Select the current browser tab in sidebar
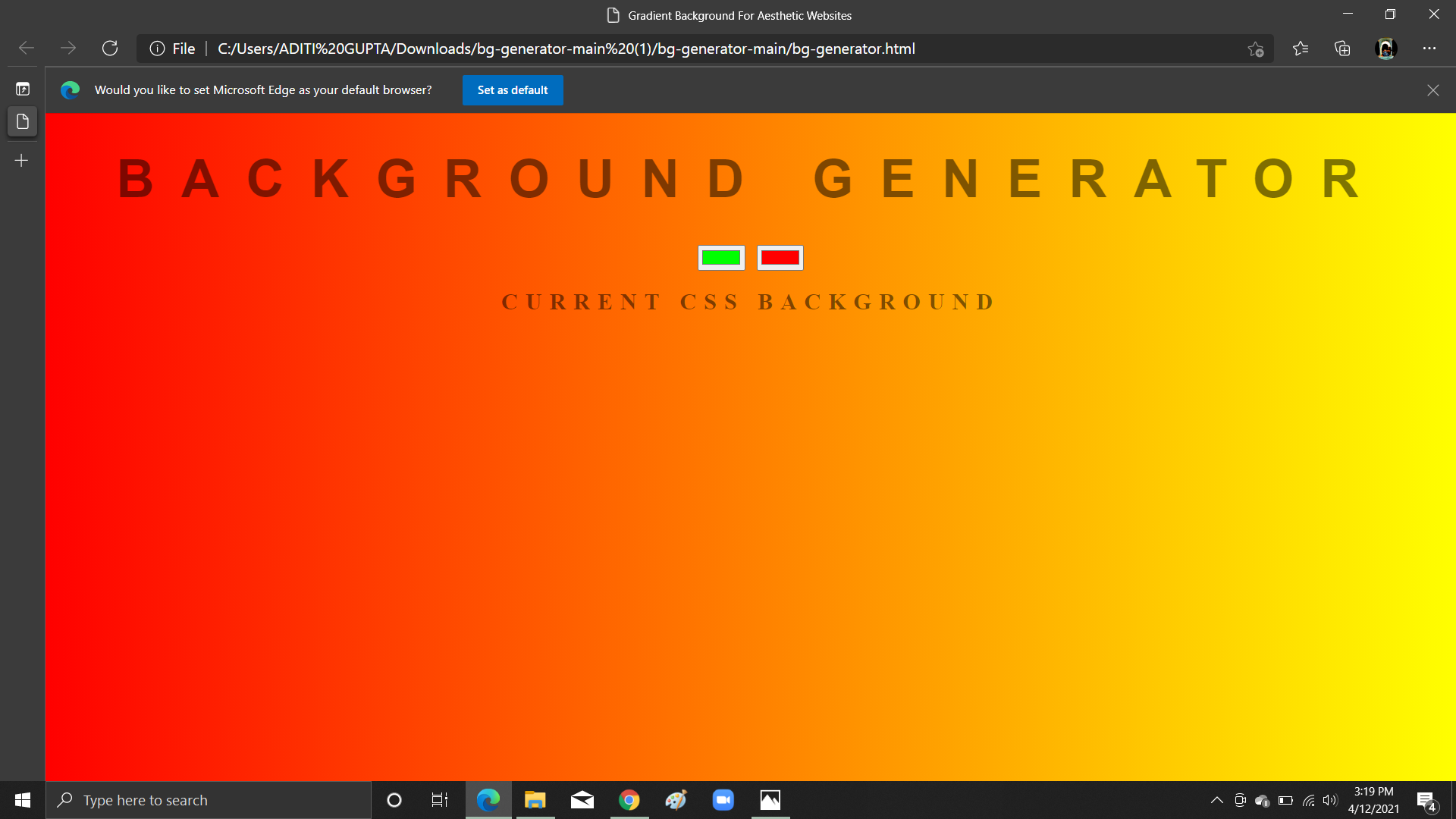1456x819 pixels. (x=22, y=121)
